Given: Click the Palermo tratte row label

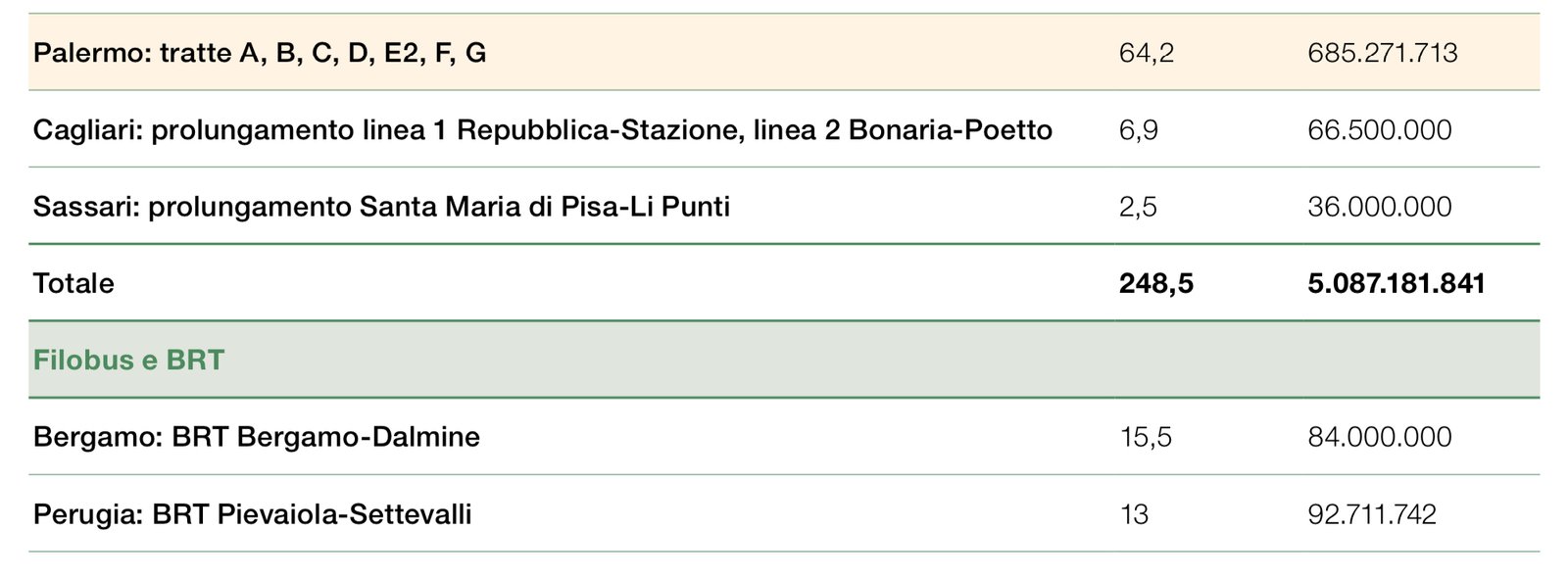Looking at the screenshot, I should pos(260,53).
